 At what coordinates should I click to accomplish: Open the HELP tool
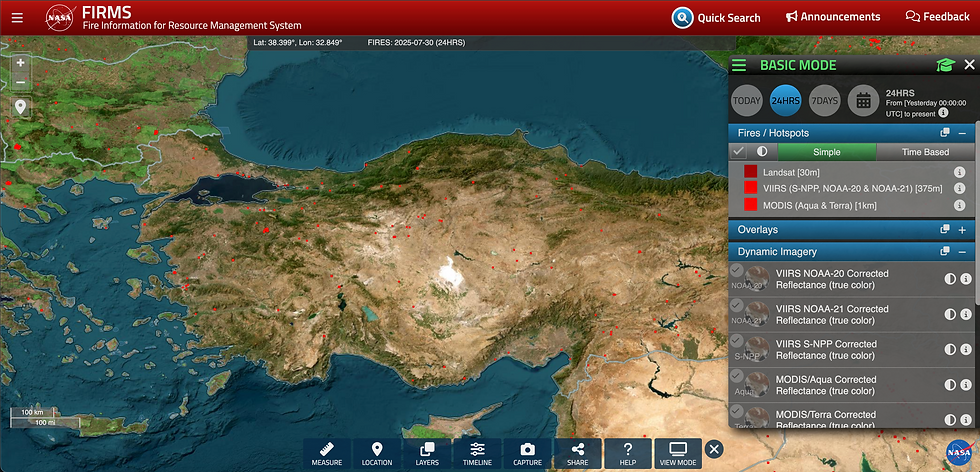(628, 454)
